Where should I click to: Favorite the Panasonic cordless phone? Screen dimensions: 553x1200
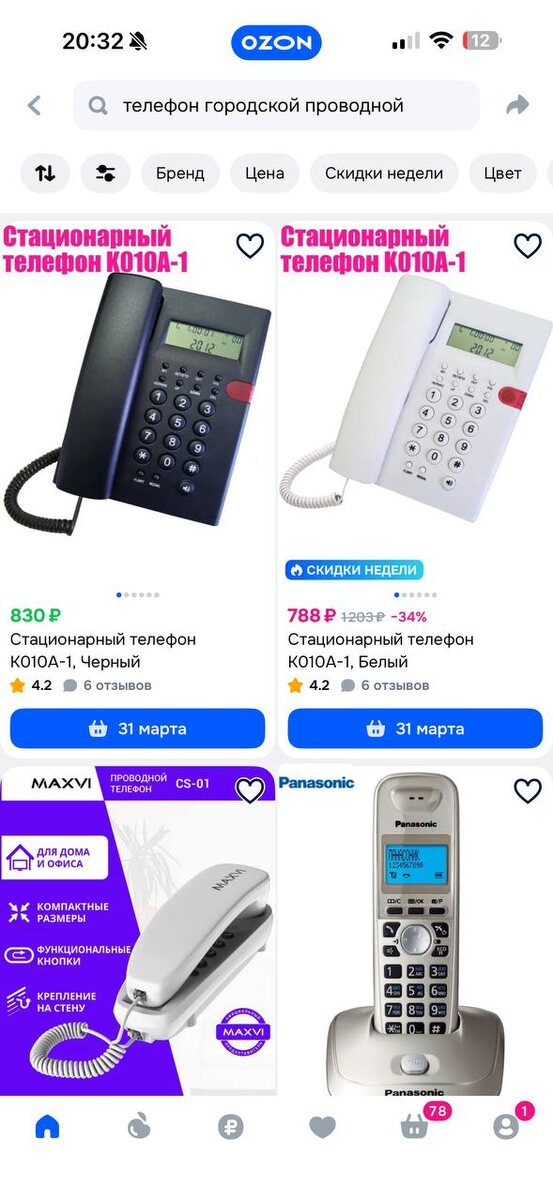tap(527, 791)
